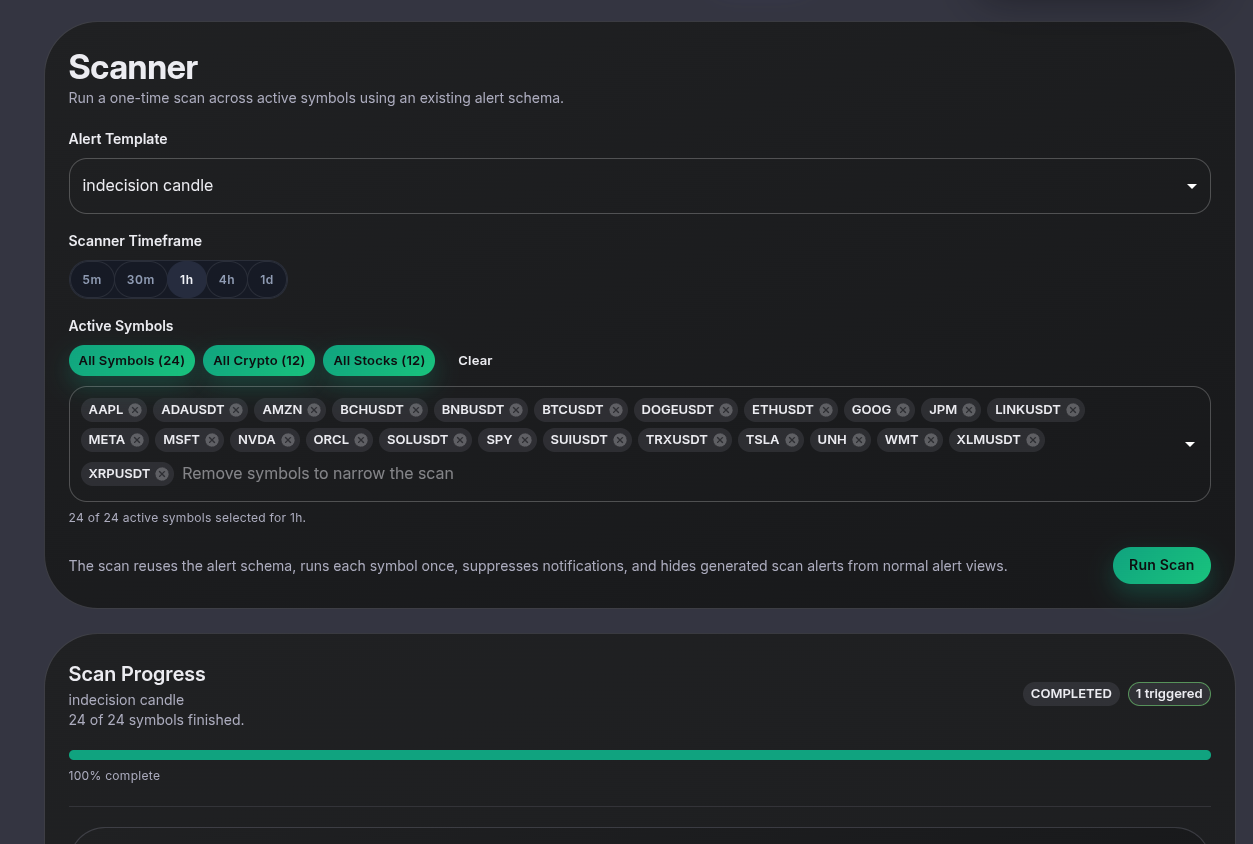This screenshot has width=1253, height=844.
Task: Expand the Active Symbols list arrow
Action: [x=1190, y=444]
